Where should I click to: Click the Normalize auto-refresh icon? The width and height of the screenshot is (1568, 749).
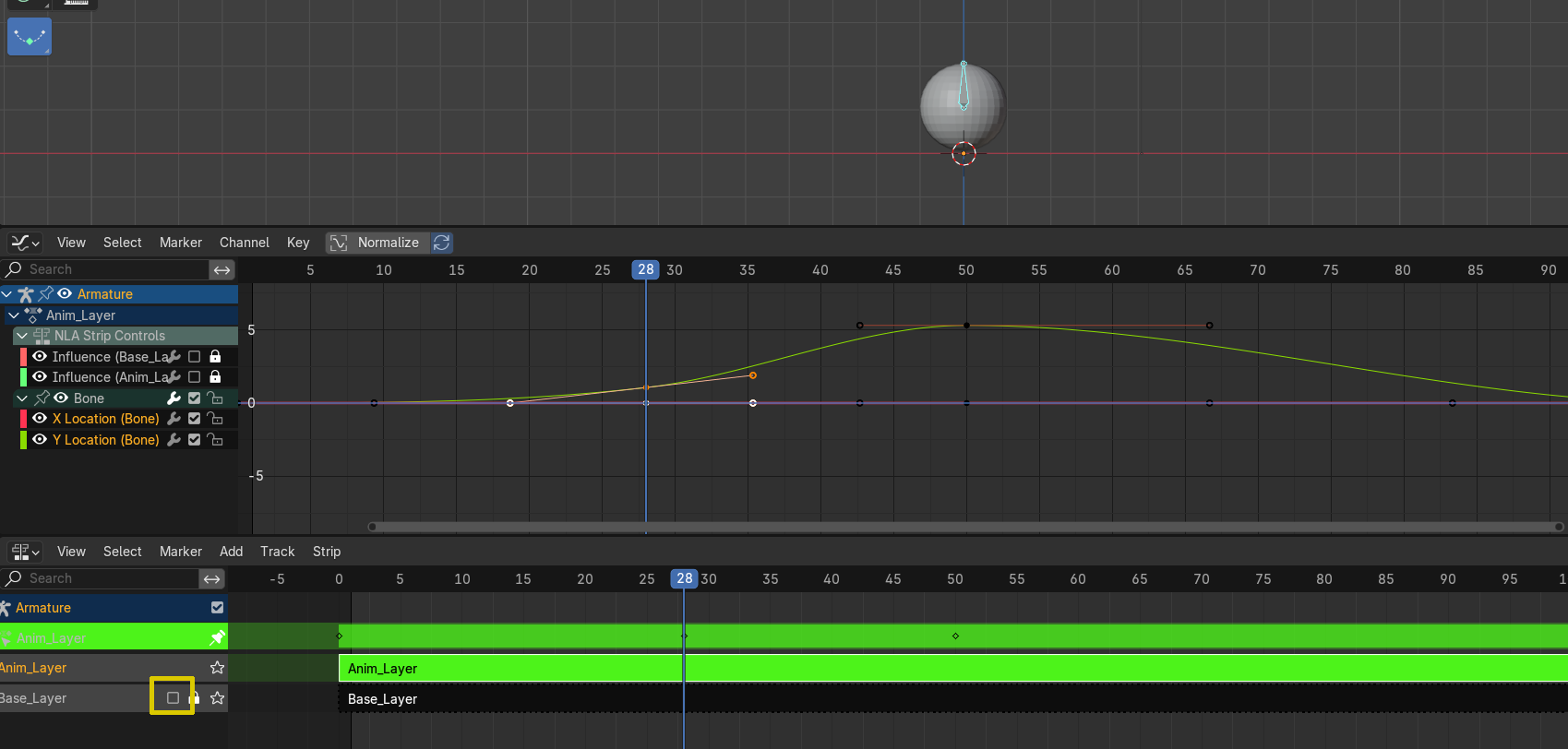click(x=442, y=243)
